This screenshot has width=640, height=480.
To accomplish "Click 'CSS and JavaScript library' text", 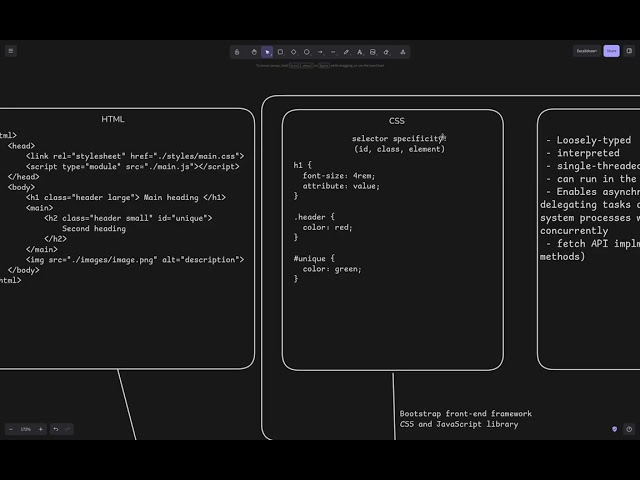I will (459, 424).
